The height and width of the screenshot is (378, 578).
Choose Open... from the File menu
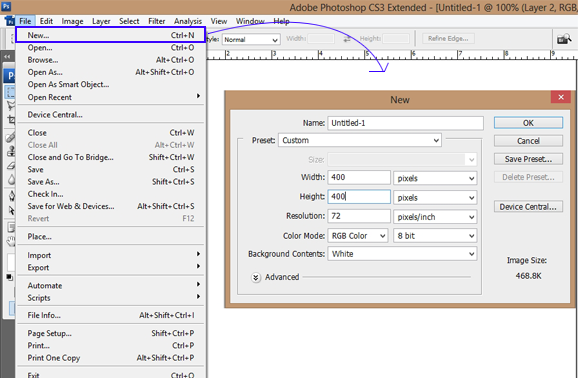click(111, 48)
